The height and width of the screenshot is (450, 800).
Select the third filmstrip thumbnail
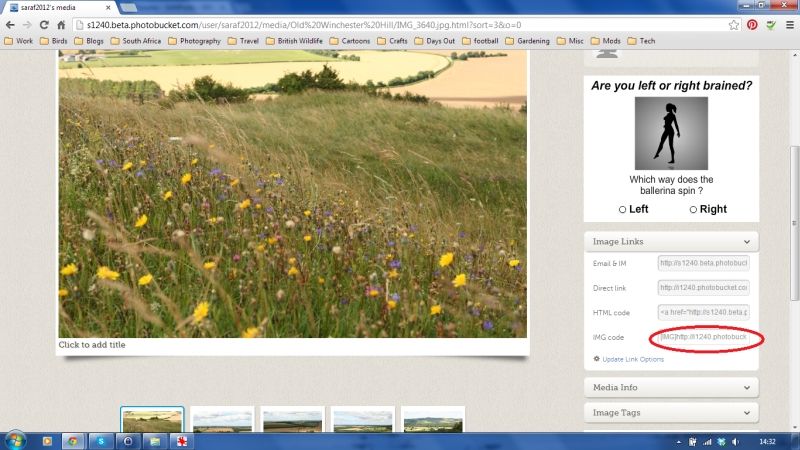(292, 420)
